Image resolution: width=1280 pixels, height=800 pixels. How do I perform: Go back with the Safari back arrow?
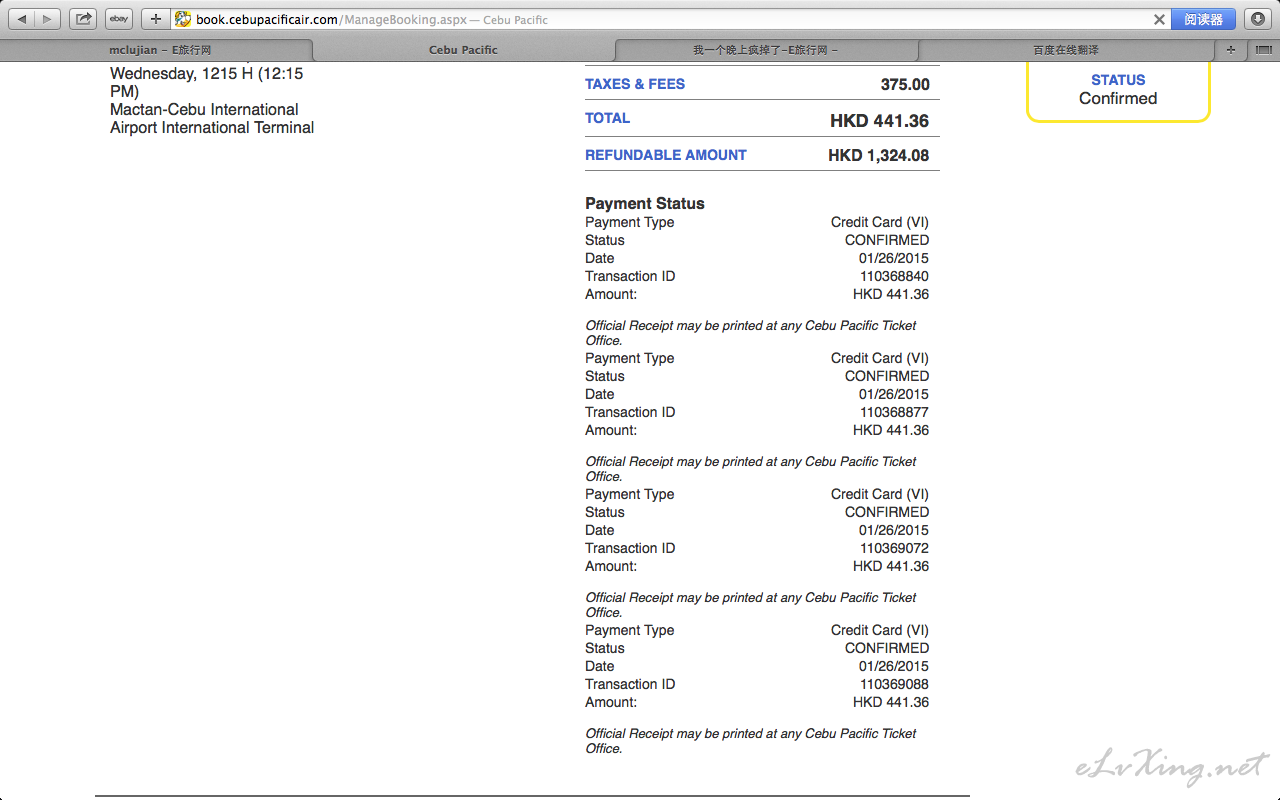pos(23,19)
